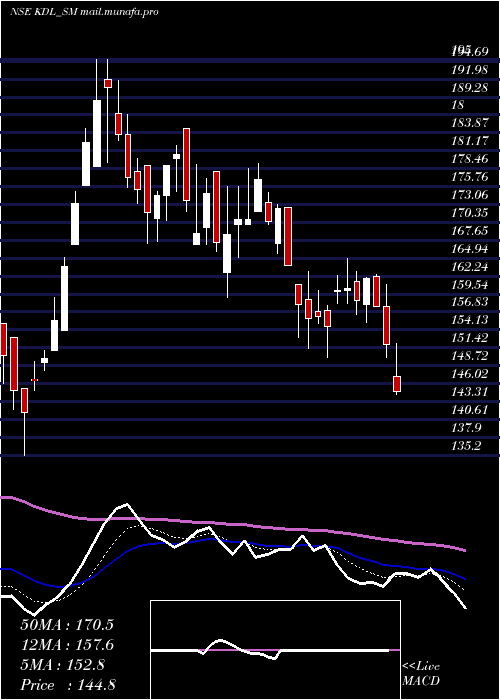Click the 148.72 price axis label
The image size is (500, 700).
click(x=470, y=356)
